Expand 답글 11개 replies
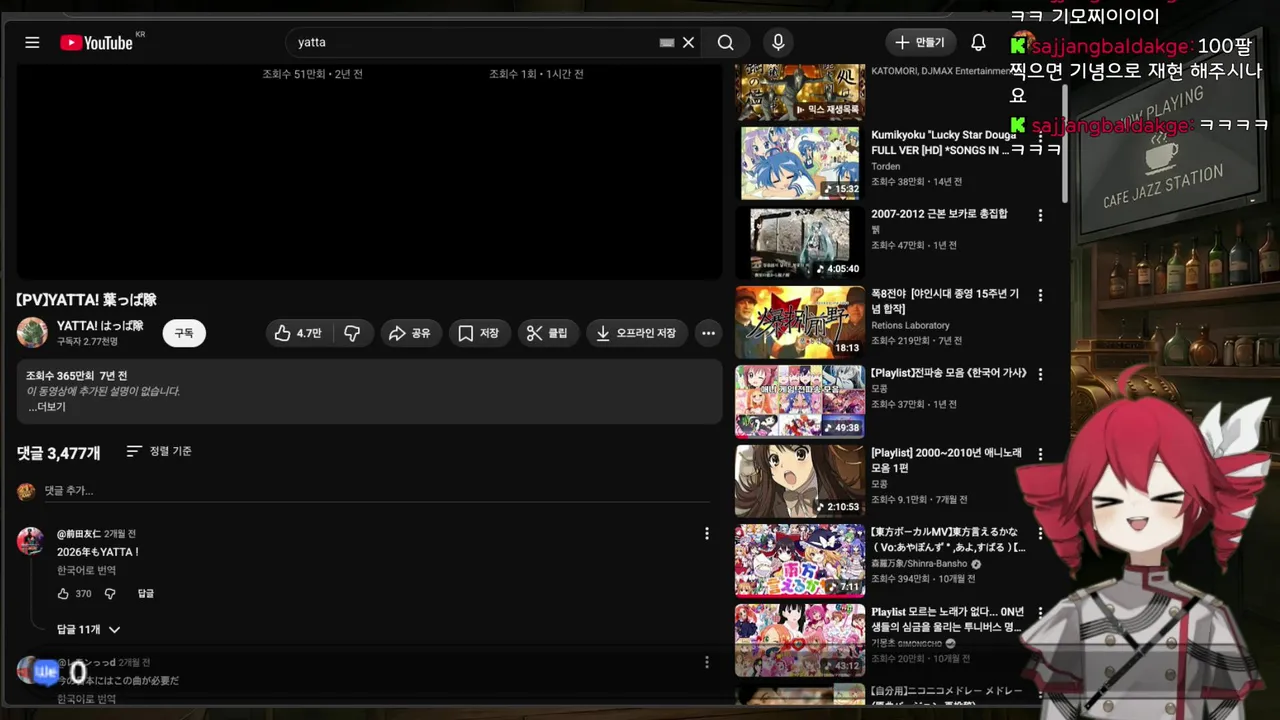The height and width of the screenshot is (720, 1280). coord(88,629)
